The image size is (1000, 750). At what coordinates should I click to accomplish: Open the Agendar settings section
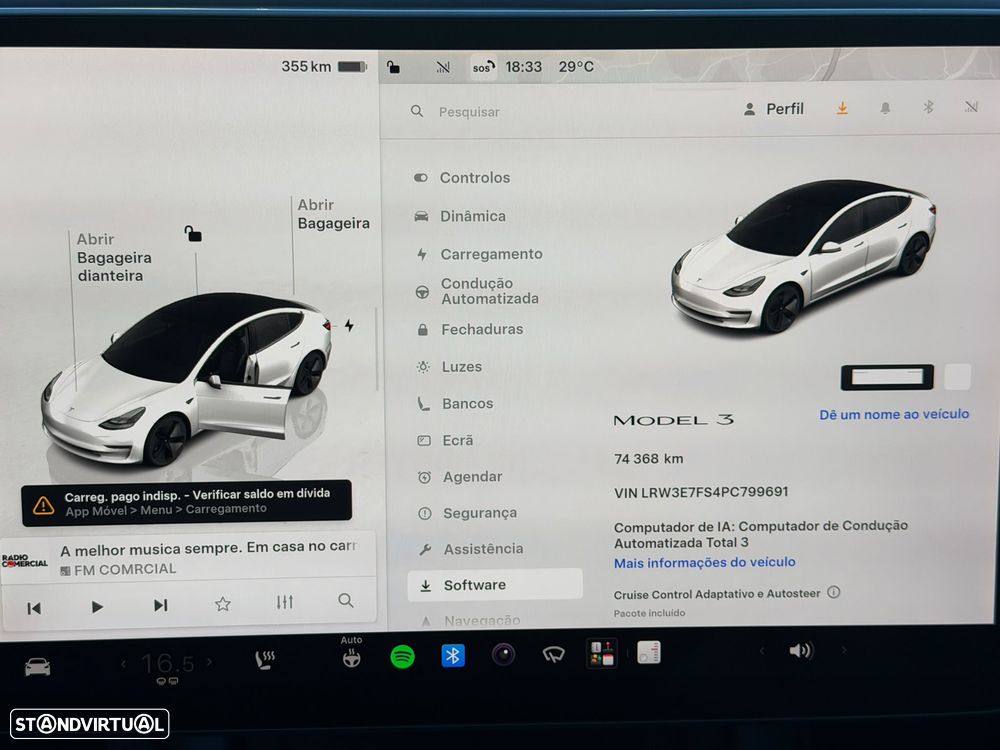pos(460,477)
